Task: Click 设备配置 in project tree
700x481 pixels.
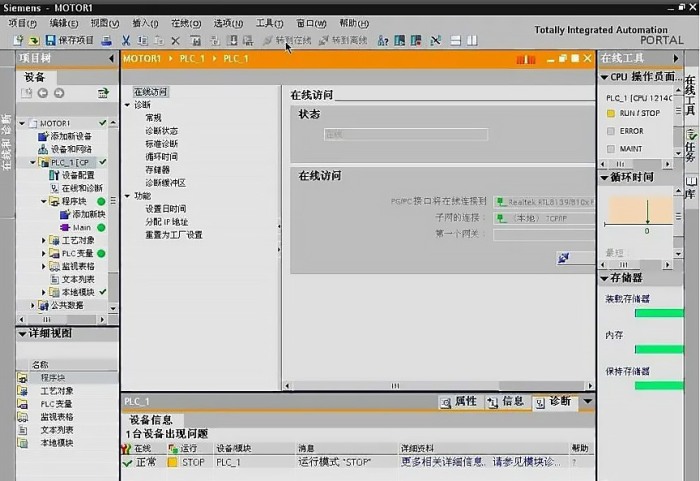Action: [72, 175]
